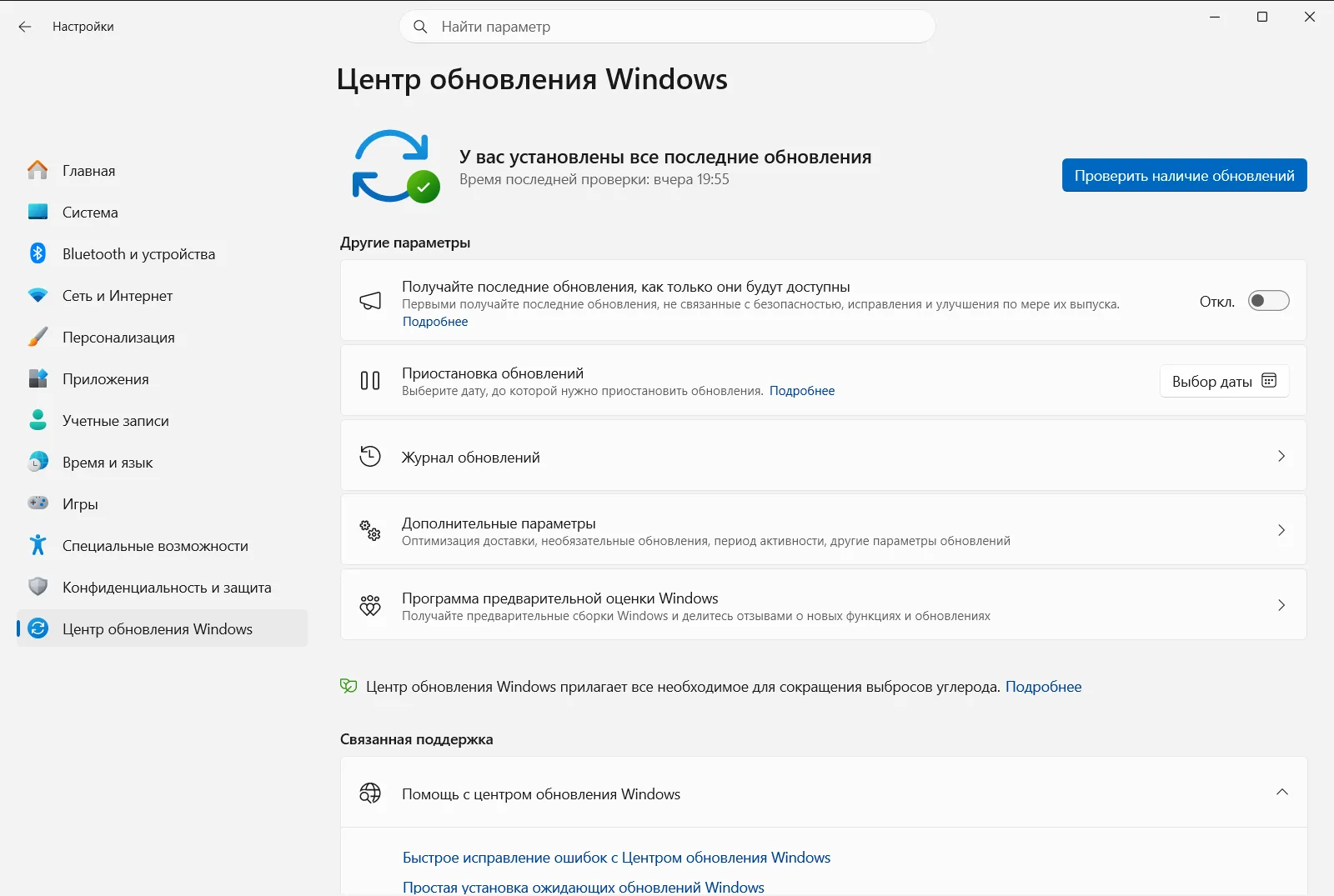Click the Время и язык globe icon
The width and height of the screenshot is (1334, 896).
pyautogui.click(x=38, y=462)
